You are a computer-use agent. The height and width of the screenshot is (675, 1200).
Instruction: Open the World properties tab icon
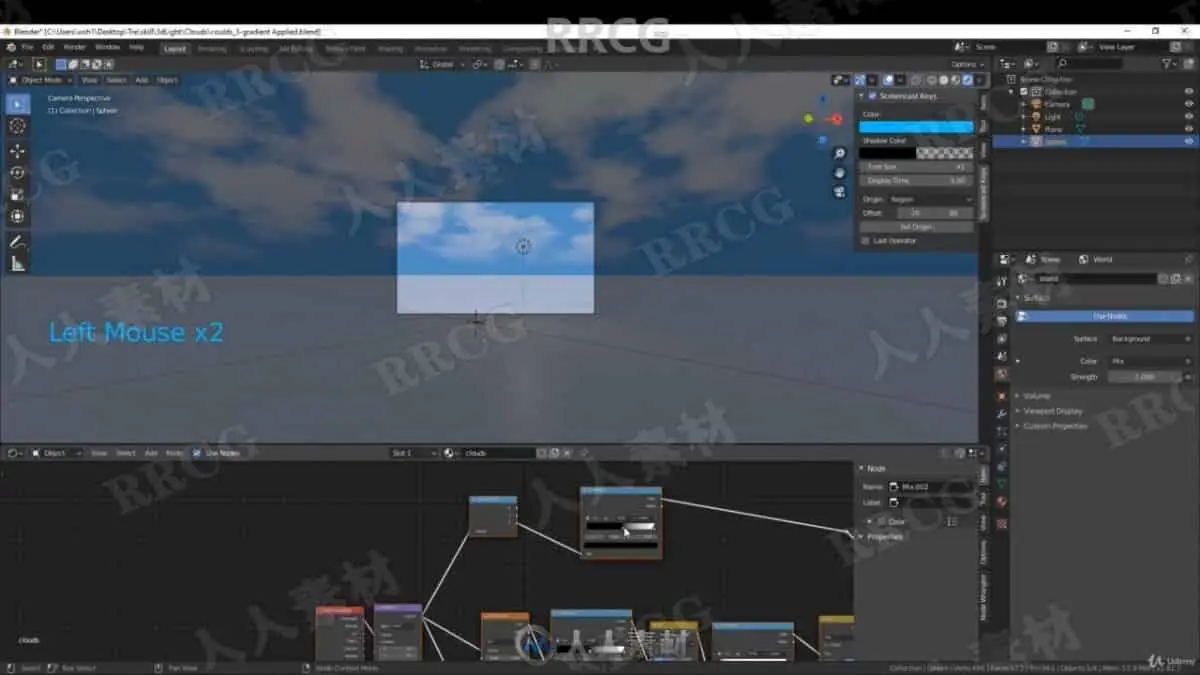[1001, 374]
